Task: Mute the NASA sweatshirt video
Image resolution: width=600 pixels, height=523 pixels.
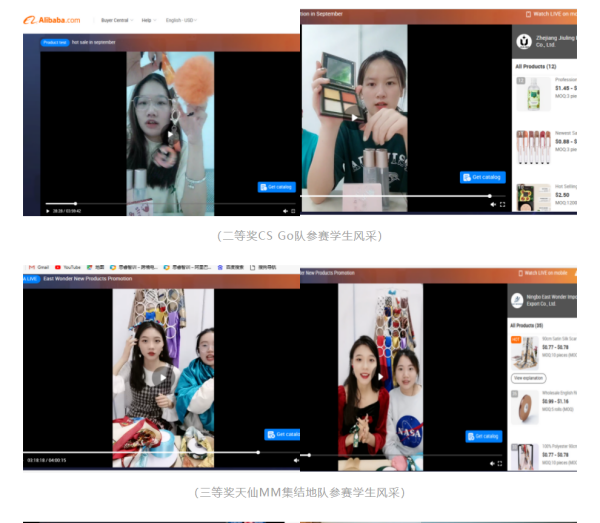Action: [x=492, y=464]
